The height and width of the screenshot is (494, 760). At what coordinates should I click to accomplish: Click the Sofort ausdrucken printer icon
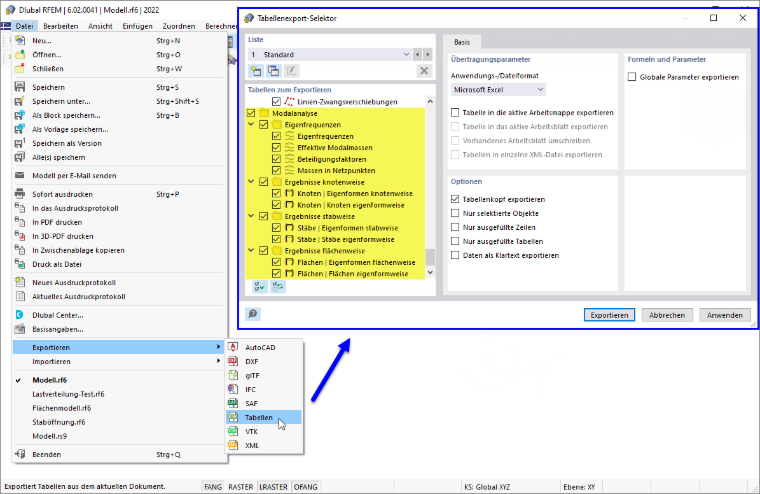20,194
